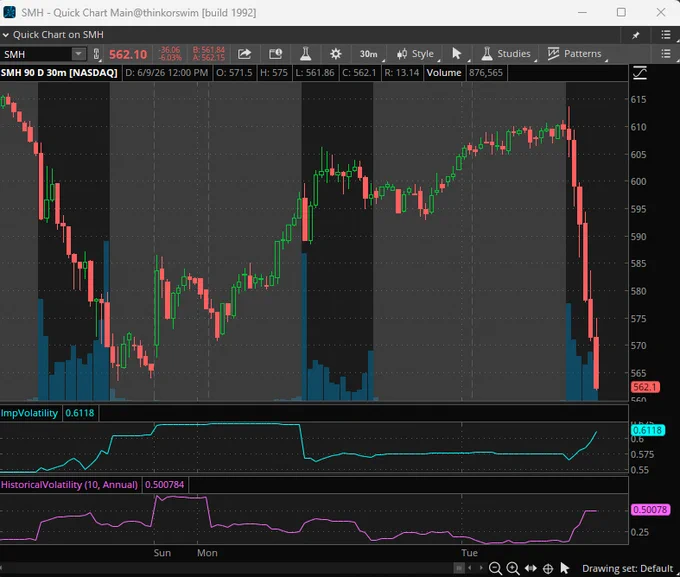Click the 876,565 volume value
The image size is (680, 577).
pos(486,73)
